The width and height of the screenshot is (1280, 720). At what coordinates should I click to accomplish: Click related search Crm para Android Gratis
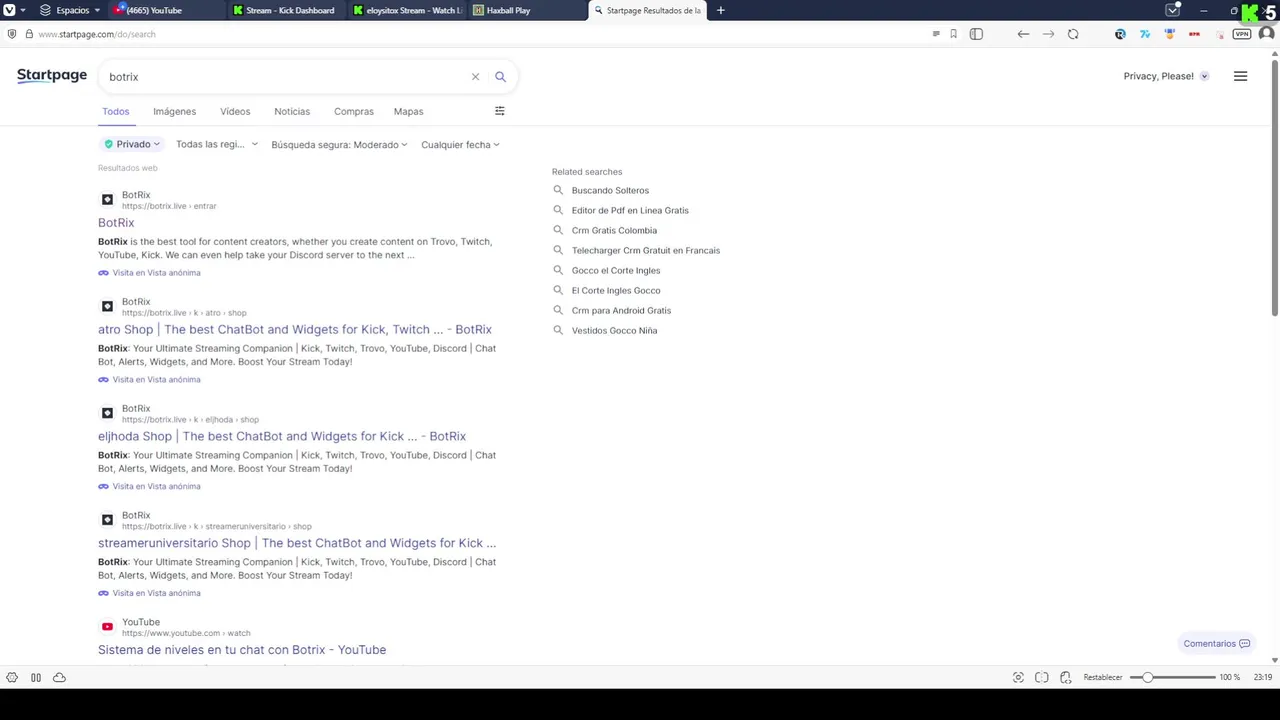tap(621, 310)
